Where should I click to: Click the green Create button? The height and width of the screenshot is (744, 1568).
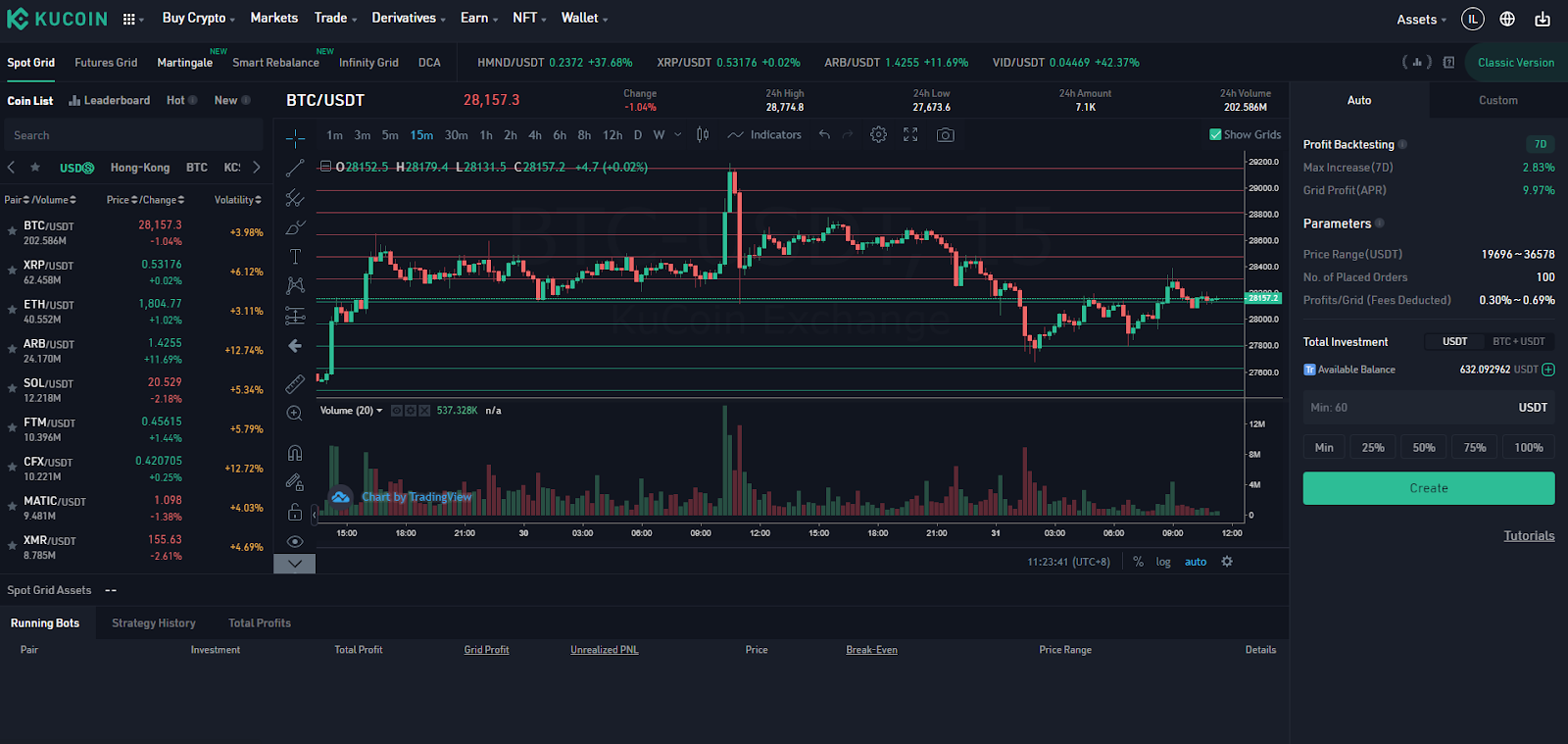point(1429,488)
